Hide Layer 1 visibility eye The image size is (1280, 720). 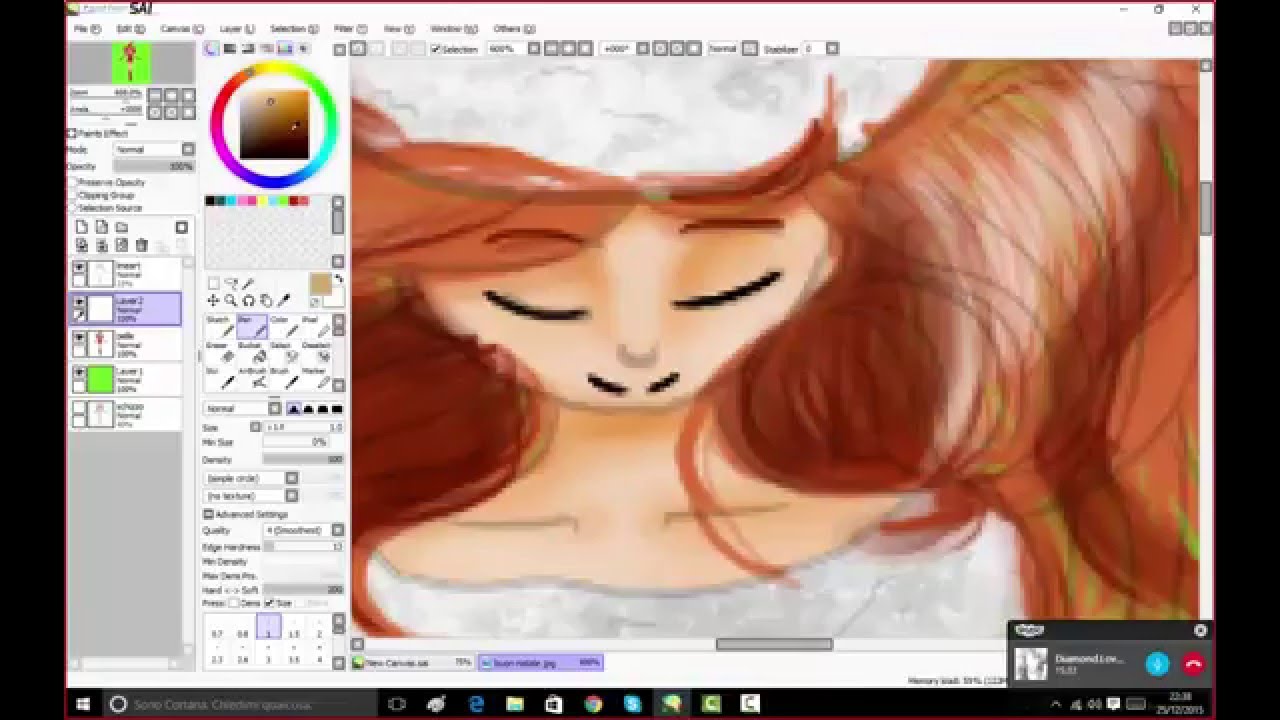(x=79, y=373)
